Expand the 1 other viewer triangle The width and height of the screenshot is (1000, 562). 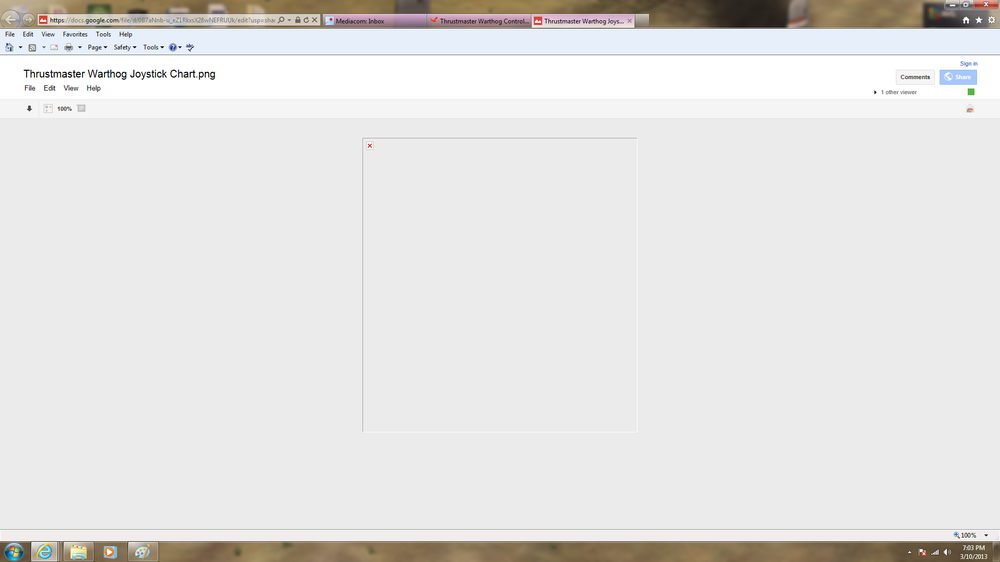875,92
